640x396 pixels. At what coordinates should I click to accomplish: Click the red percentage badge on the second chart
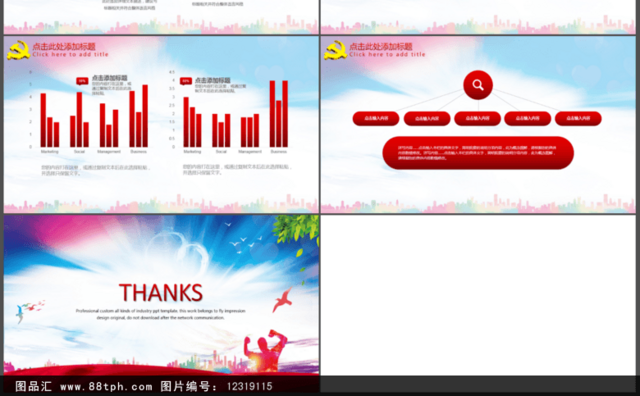[186, 81]
